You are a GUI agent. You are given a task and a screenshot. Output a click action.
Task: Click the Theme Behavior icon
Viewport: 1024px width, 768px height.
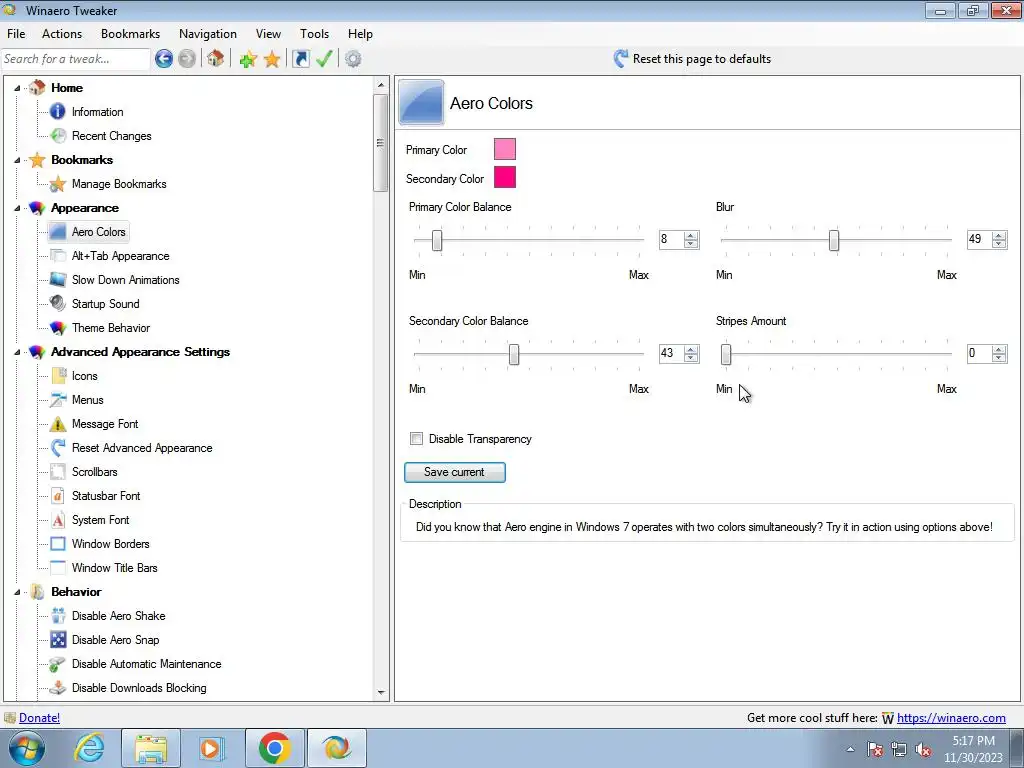coord(57,328)
